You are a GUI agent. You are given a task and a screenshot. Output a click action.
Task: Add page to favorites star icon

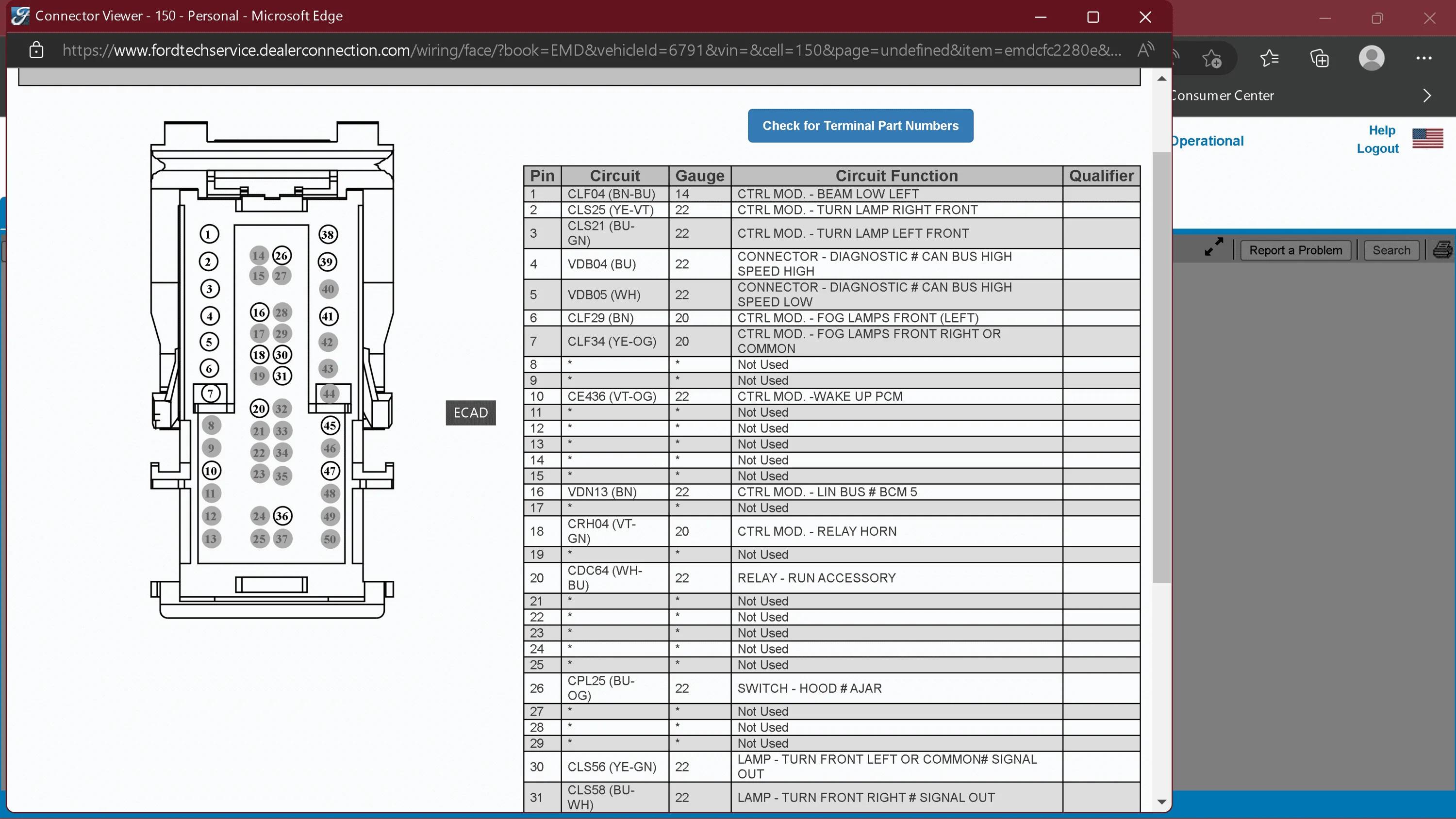[x=1211, y=58]
